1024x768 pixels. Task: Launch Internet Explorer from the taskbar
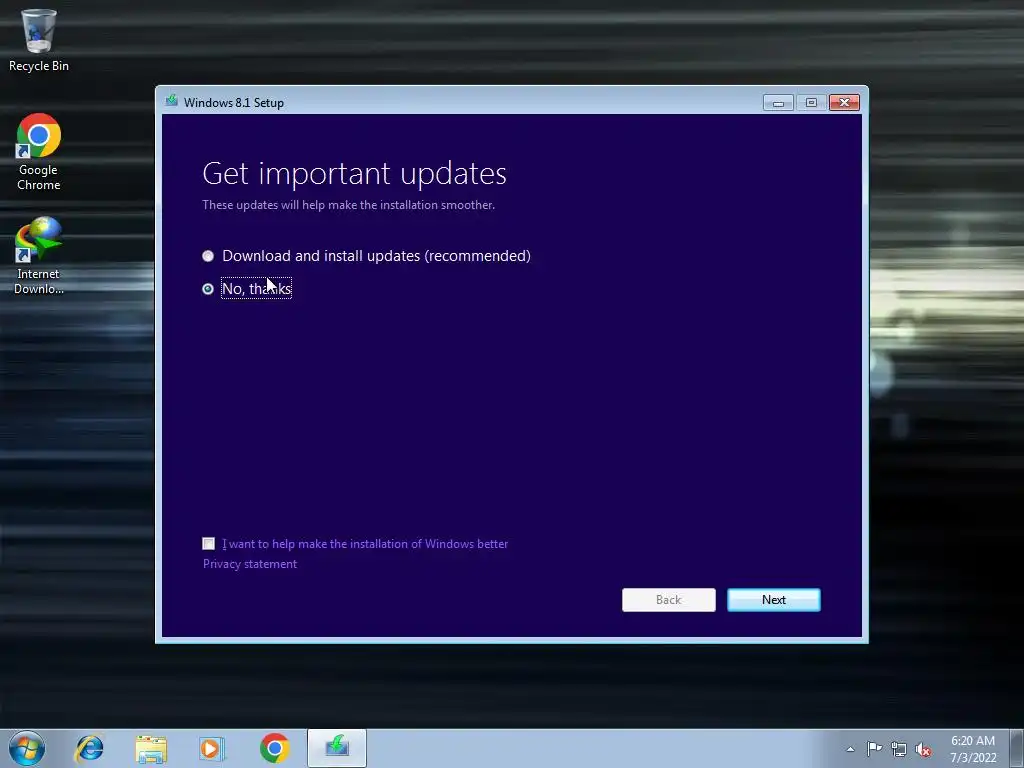pyautogui.click(x=89, y=748)
